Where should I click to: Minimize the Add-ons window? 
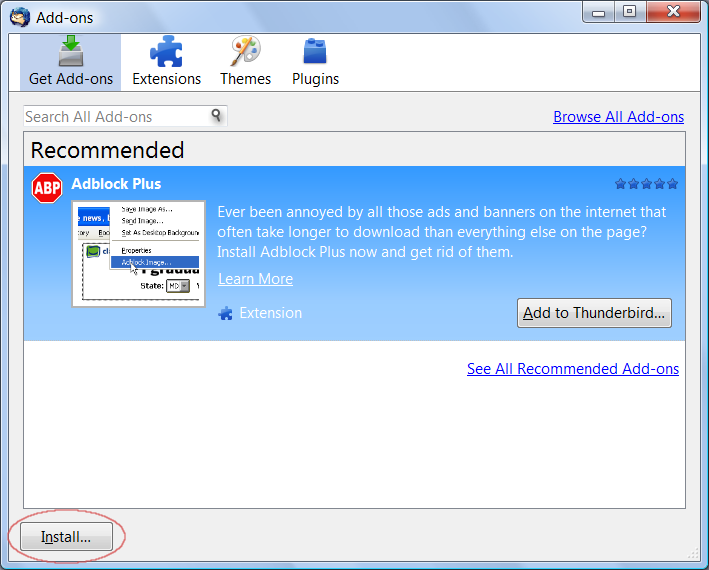click(x=598, y=12)
